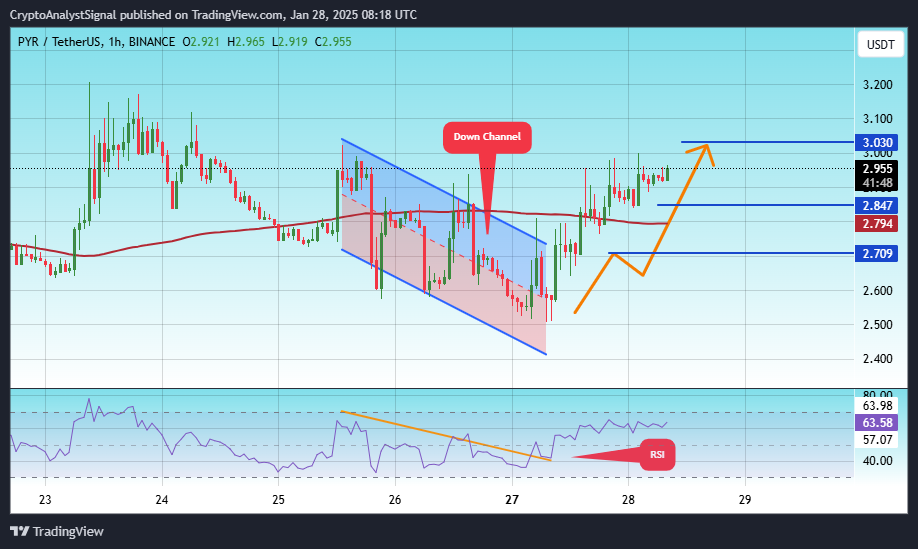Viewport: 918px width, 549px height.
Task: Click the red 2.794 moving average label
Action: click(x=876, y=224)
